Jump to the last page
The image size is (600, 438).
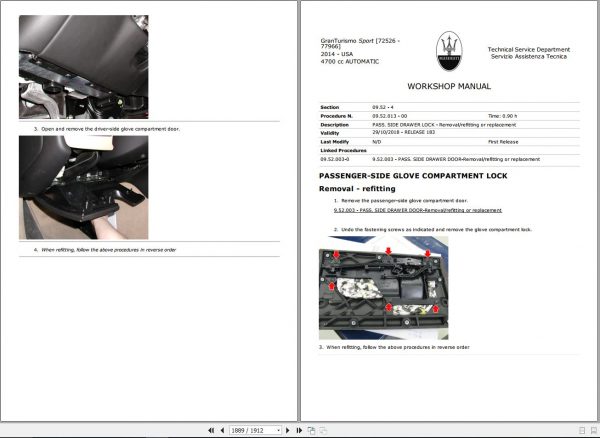click(299, 430)
